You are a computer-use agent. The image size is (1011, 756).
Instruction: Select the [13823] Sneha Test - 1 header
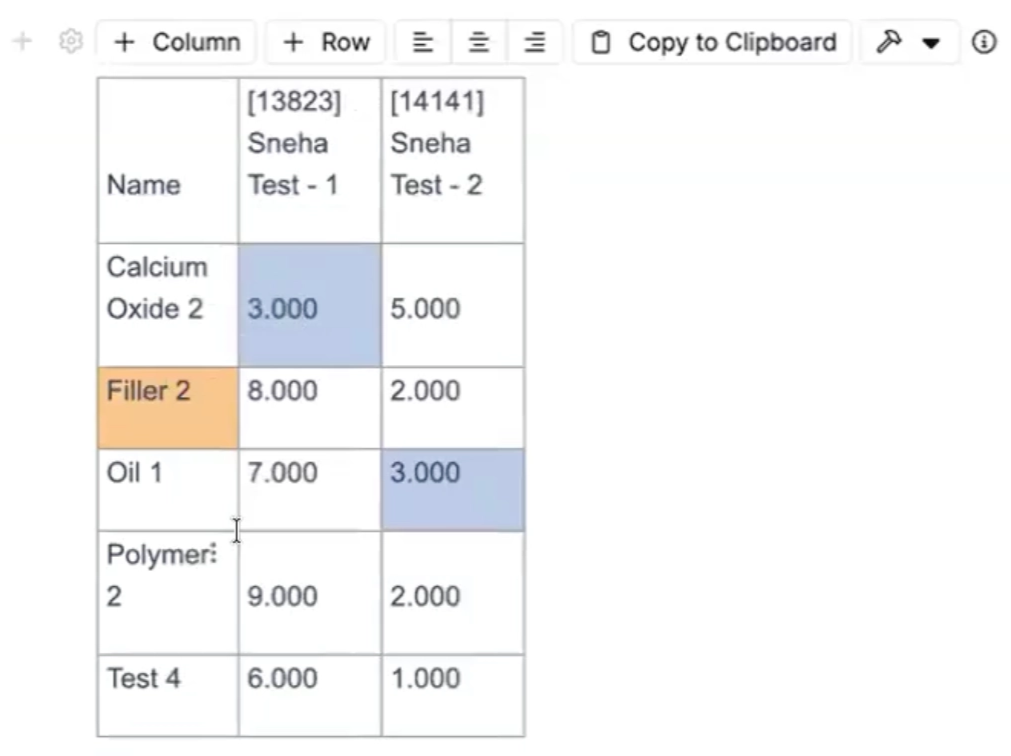pyautogui.click(x=309, y=160)
